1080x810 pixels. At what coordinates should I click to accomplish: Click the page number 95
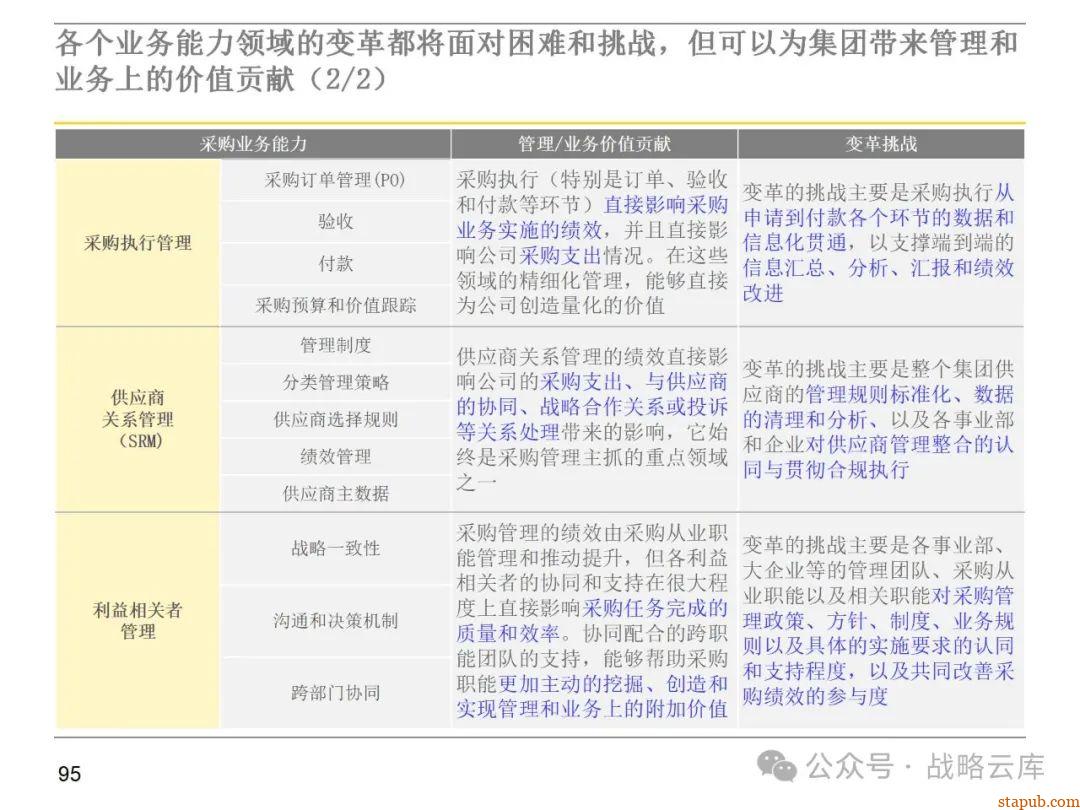(x=68, y=771)
